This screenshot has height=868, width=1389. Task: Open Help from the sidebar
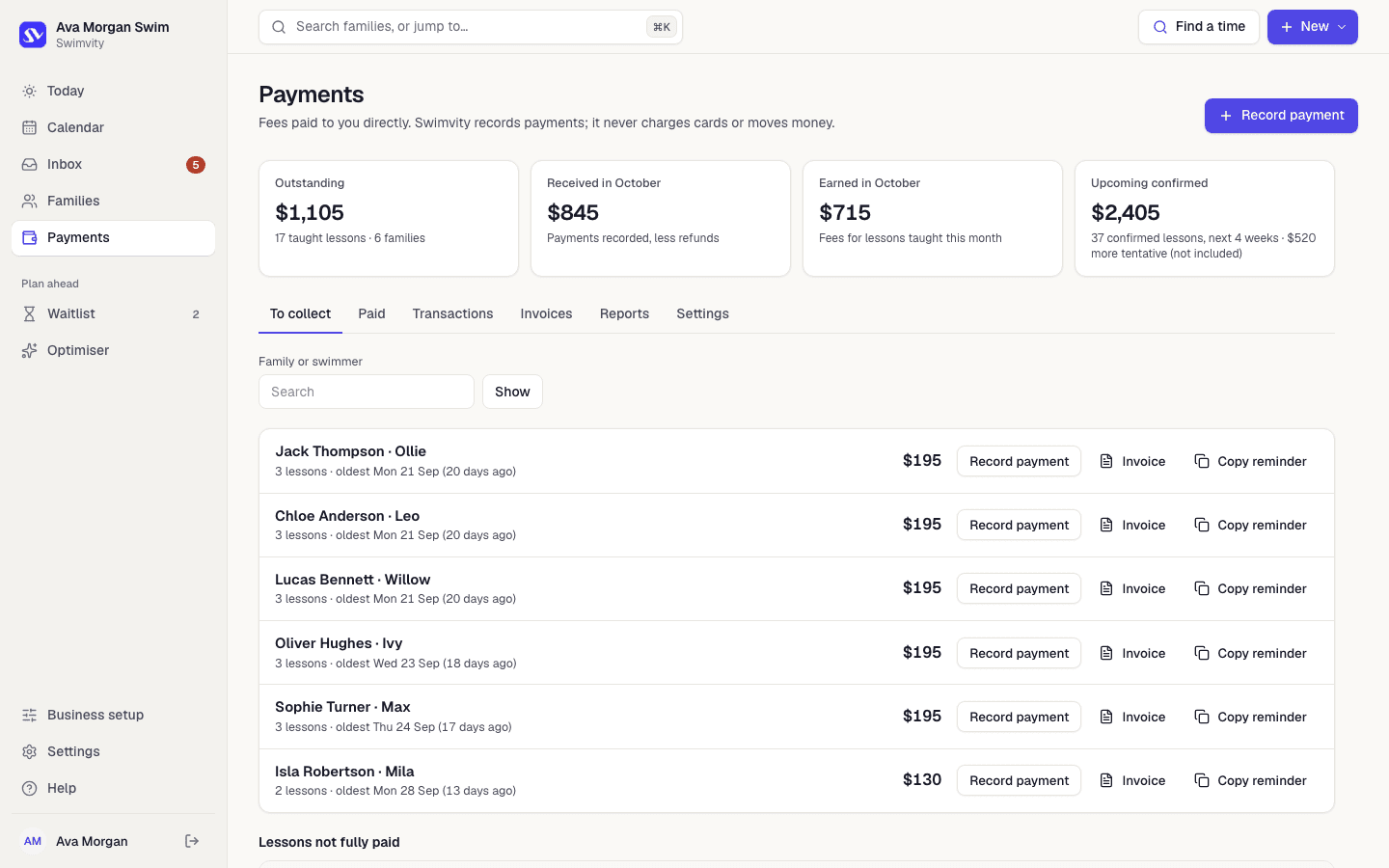[x=113, y=788]
